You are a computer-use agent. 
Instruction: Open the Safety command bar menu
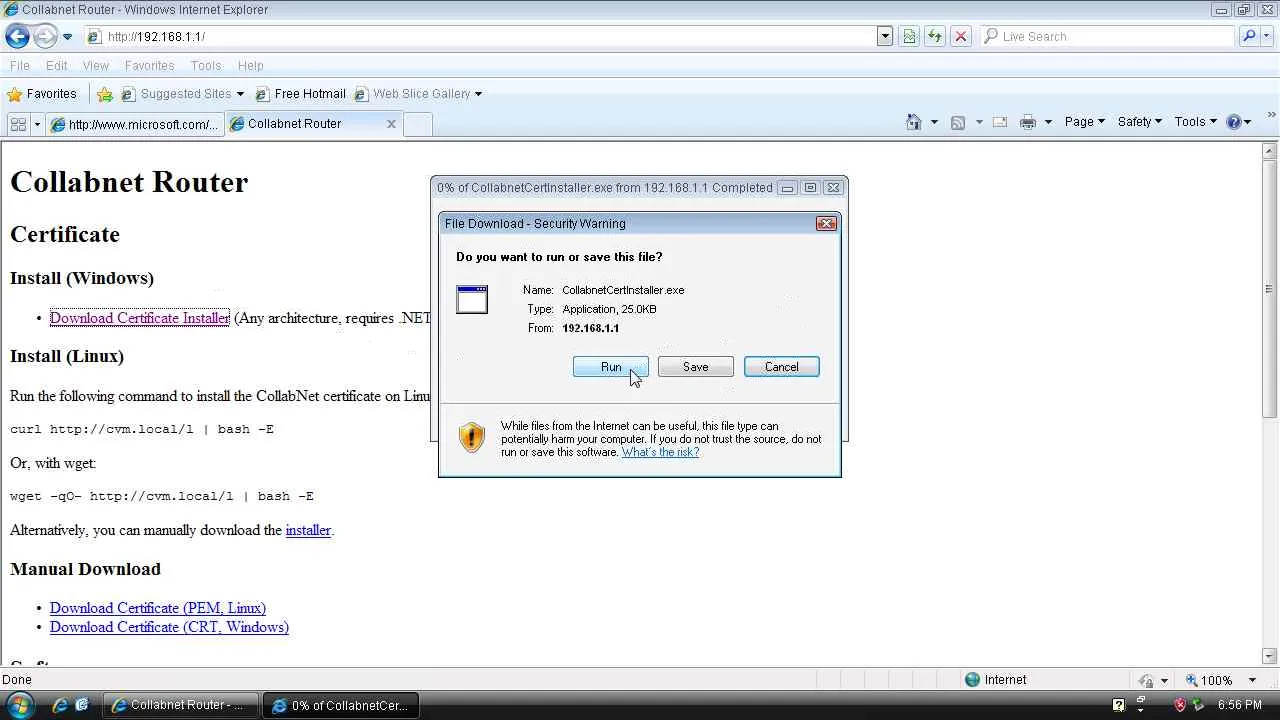[x=1139, y=122]
